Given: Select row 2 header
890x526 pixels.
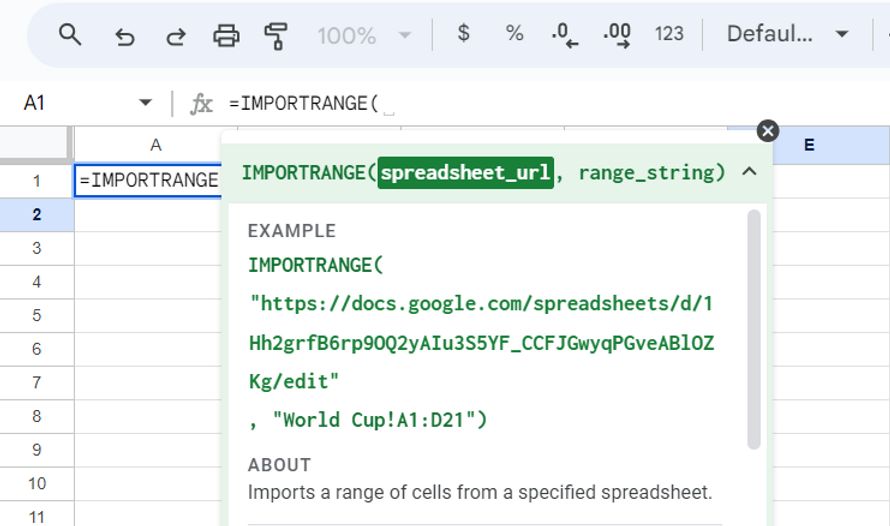Looking at the screenshot, I should tap(37, 214).
